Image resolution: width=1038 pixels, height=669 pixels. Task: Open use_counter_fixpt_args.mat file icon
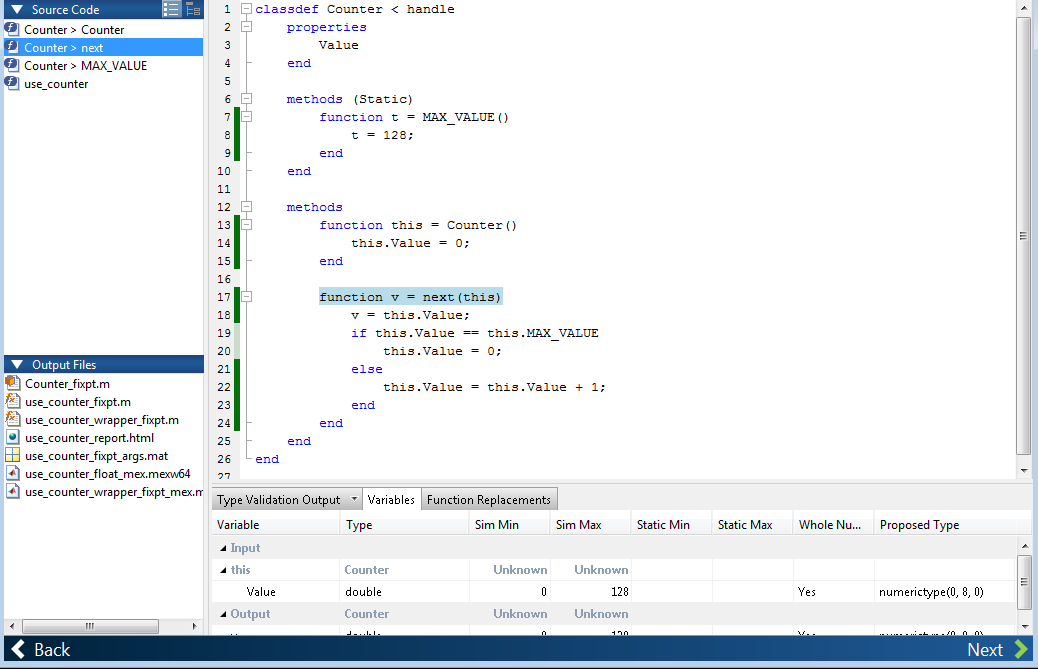click(x=13, y=455)
